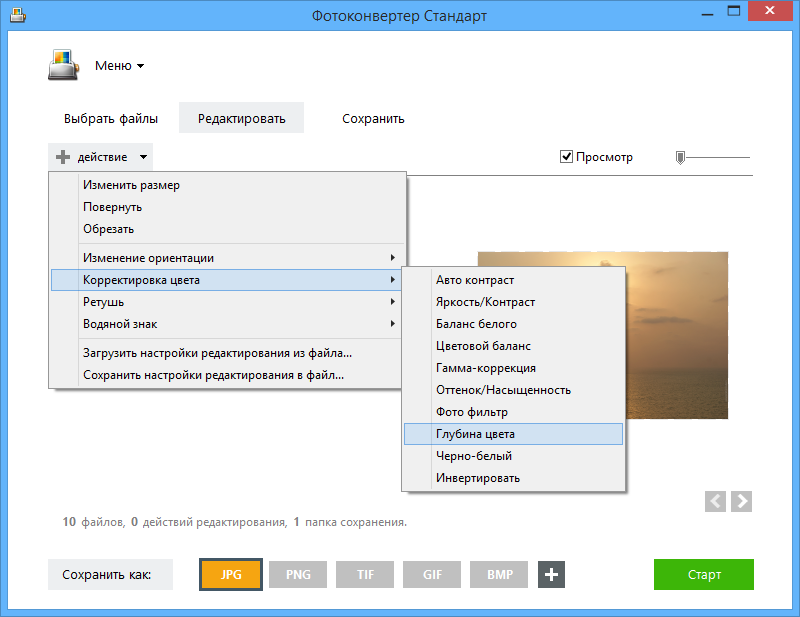Image resolution: width=800 pixels, height=617 pixels.
Task: Minimize the Фотоконвертер window
Action: point(707,14)
